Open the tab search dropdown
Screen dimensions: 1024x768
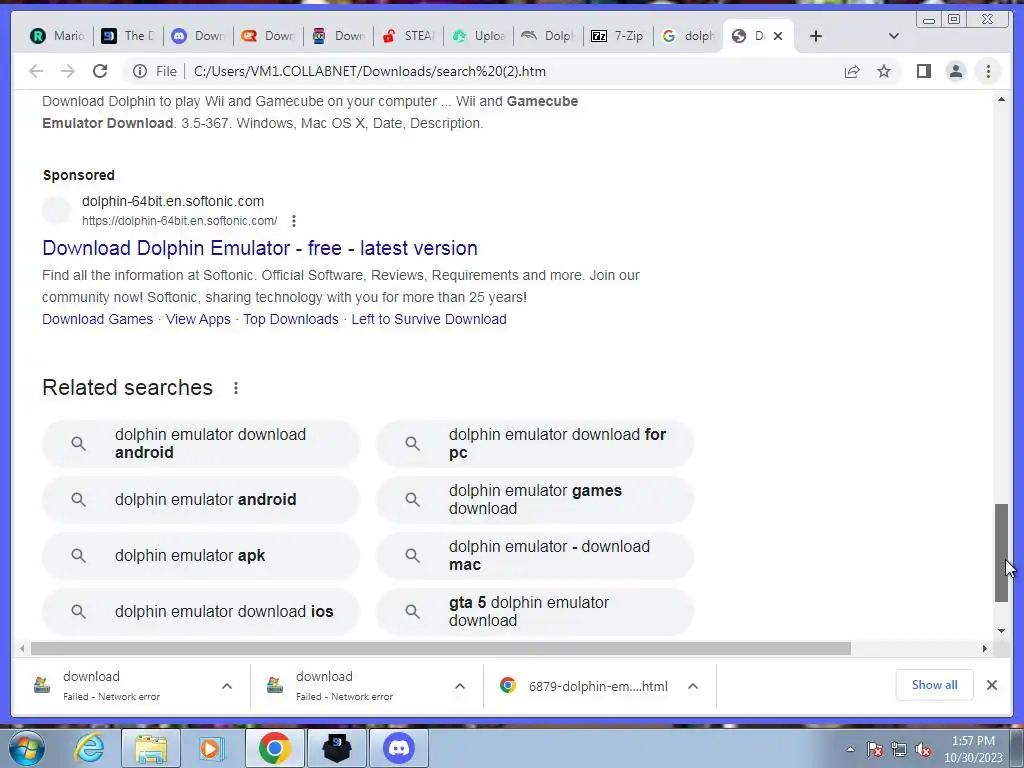click(894, 36)
